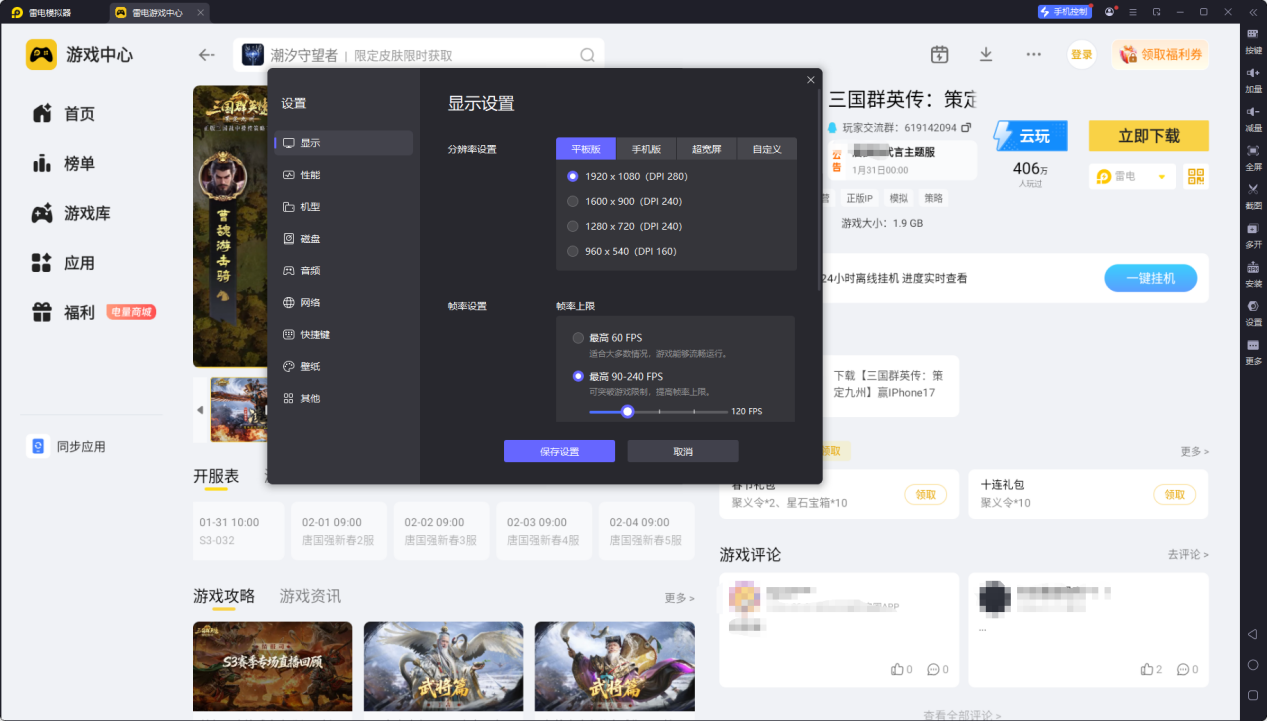Open the 性能 performance settings section
Image resolution: width=1267 pixels, height=721 pixels.
pos(343,175)
